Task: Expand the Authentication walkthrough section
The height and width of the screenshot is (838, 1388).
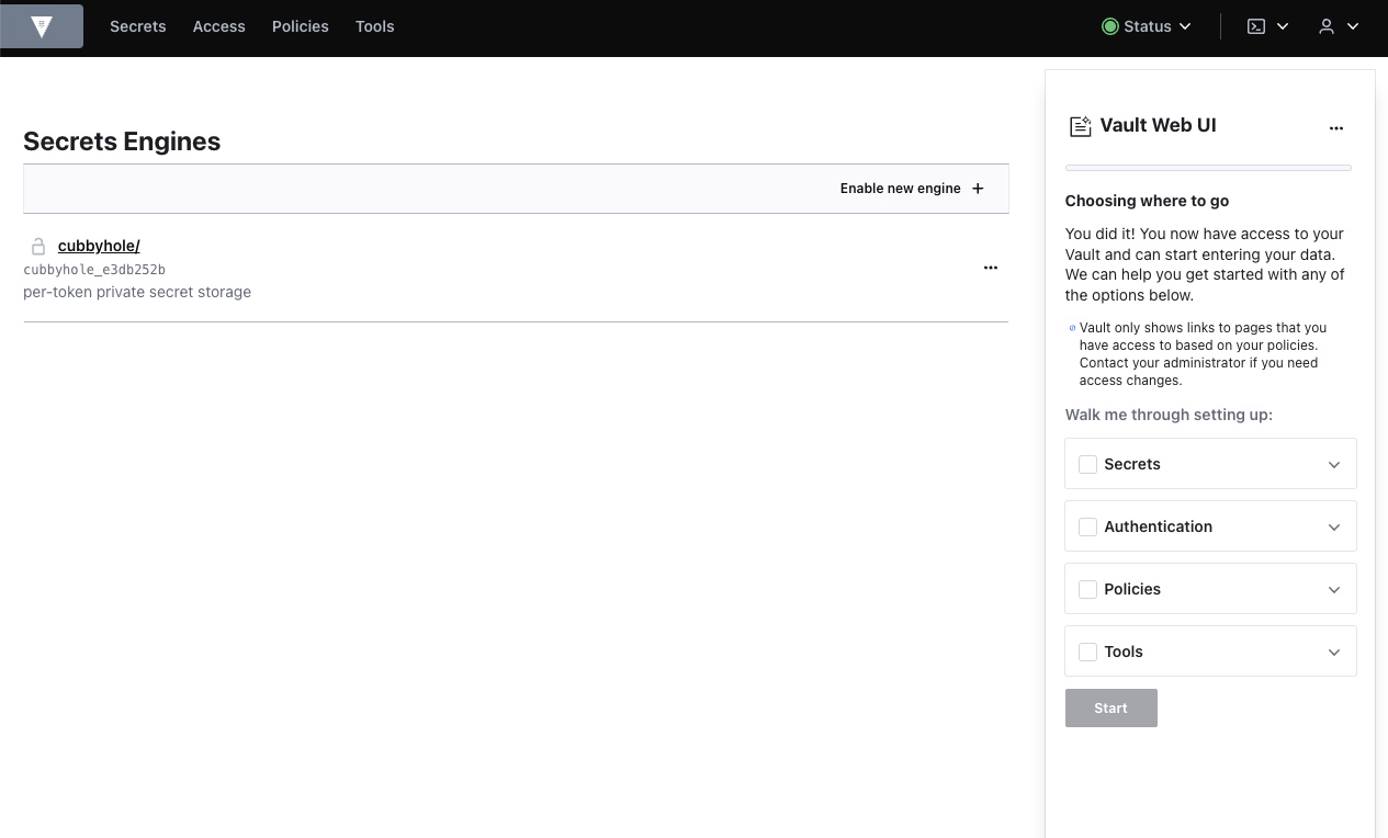Action: pos(1334,526)
